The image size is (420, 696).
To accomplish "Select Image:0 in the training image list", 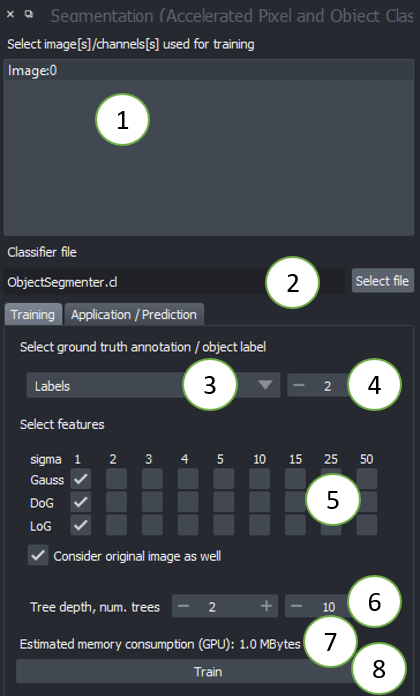I will 209,71.
